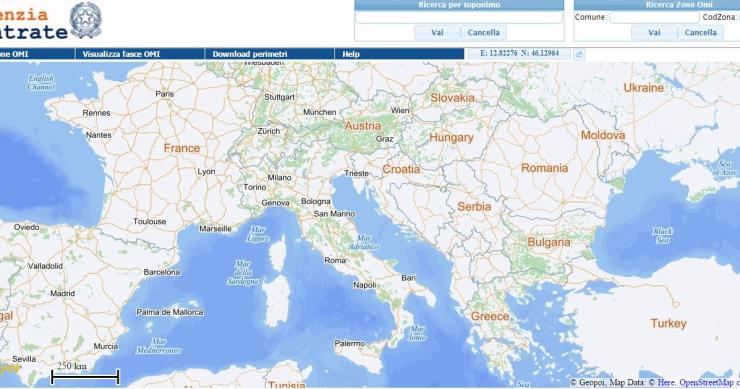Click the Agenzia Entrate emblem logo
The width and height of the screenshot is (740, 389).
tap(86, 20)
